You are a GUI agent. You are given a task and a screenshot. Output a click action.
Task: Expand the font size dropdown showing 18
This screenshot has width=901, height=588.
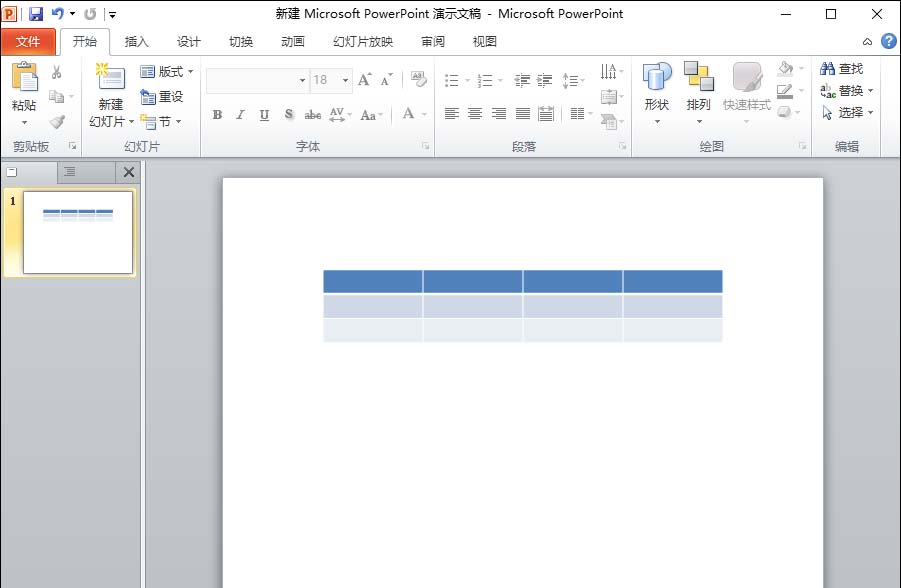click(x=345, y=80)
